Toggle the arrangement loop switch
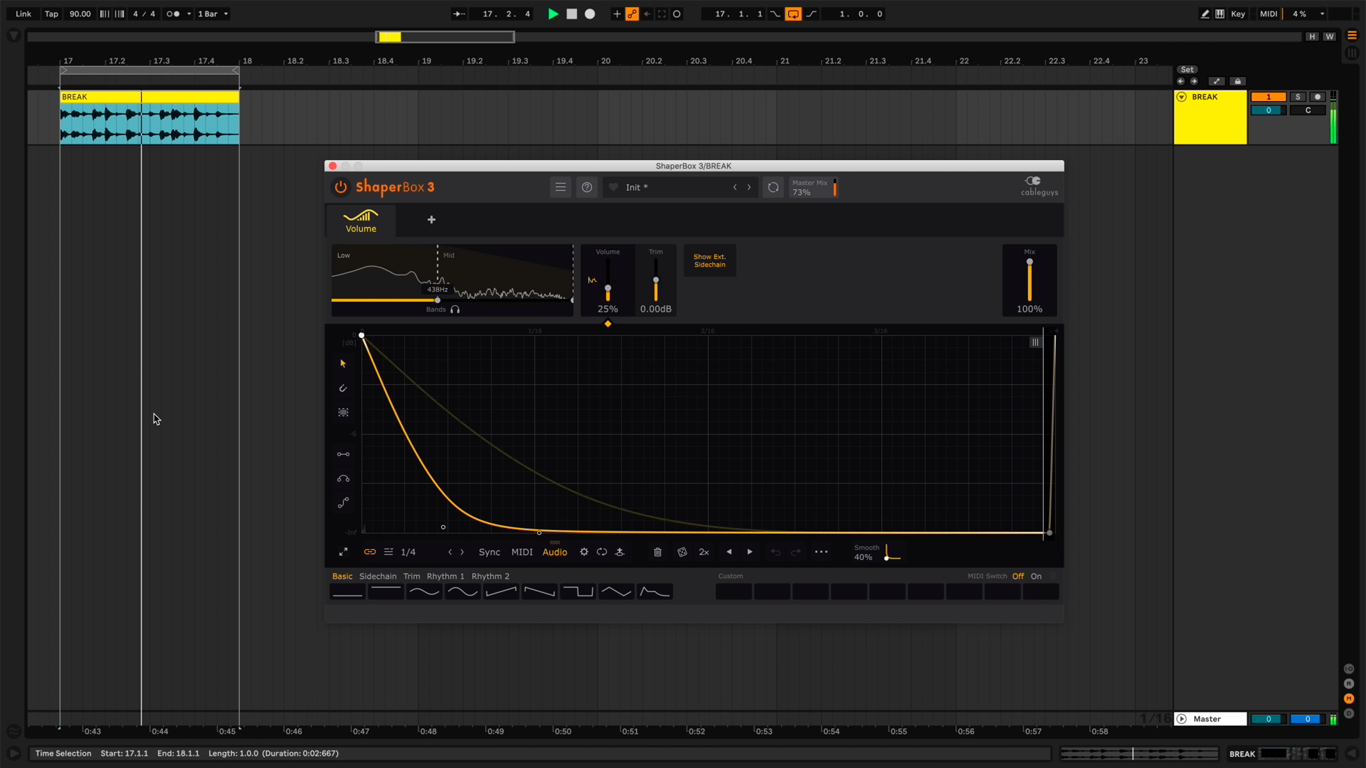The image size is (1366, 768). tap(793, 14)
